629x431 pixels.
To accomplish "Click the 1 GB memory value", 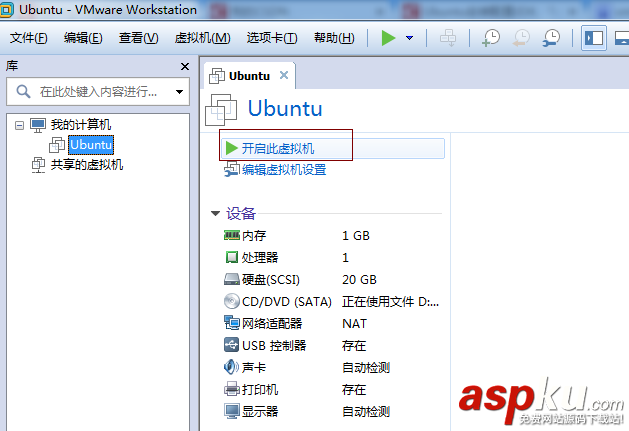I will pyautogui.click(x=356, y=236).
